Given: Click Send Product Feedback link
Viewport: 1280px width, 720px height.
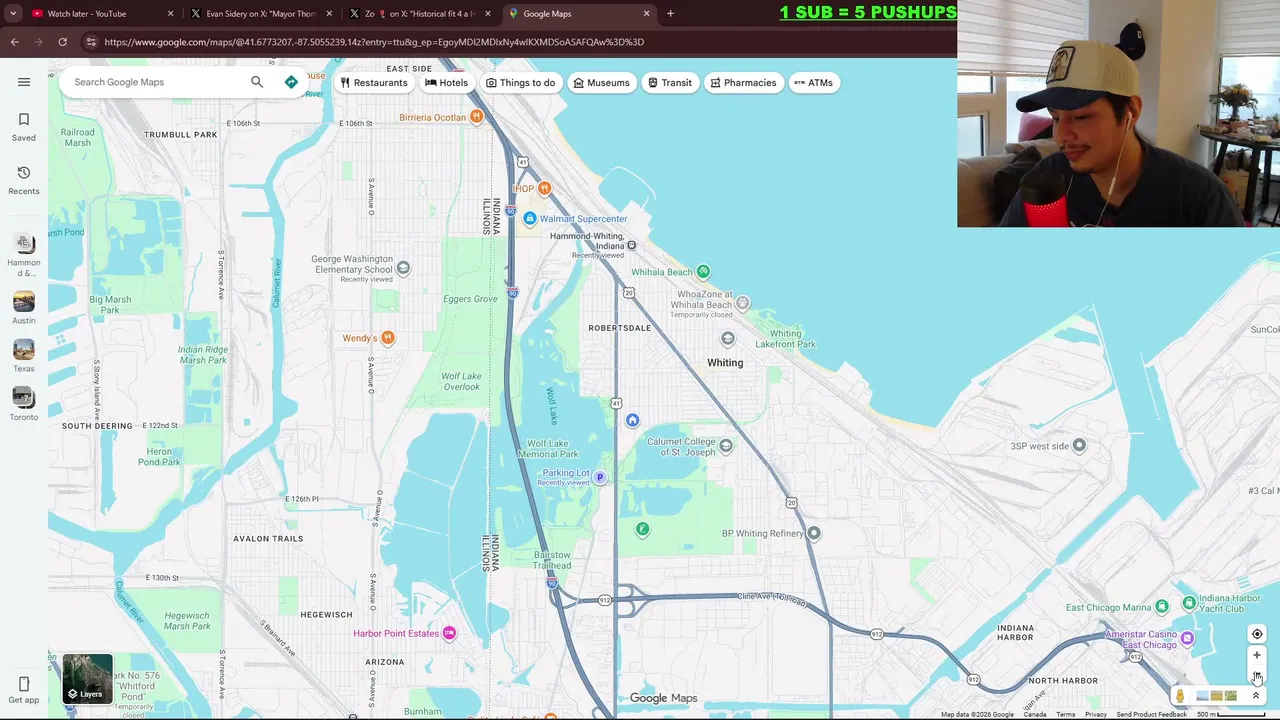Looking at the screenshot, I should click(x=1151, y=714).
